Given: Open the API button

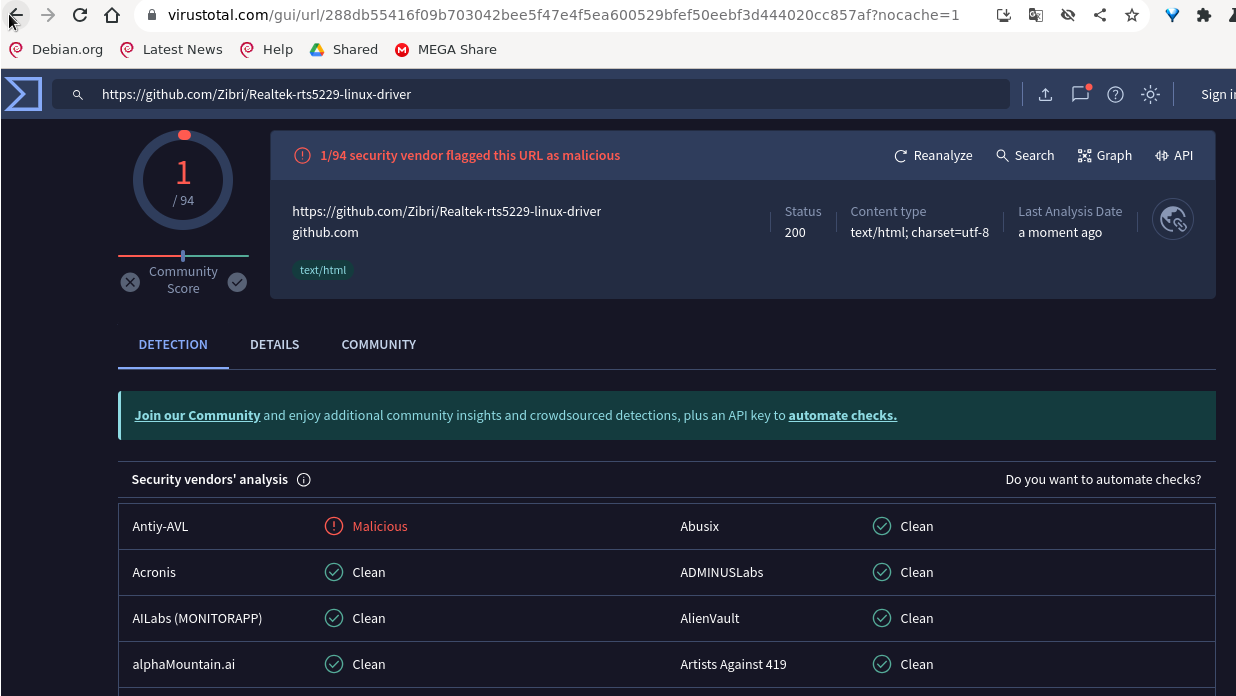Looking at the screenshot, I should [1174, 156].
